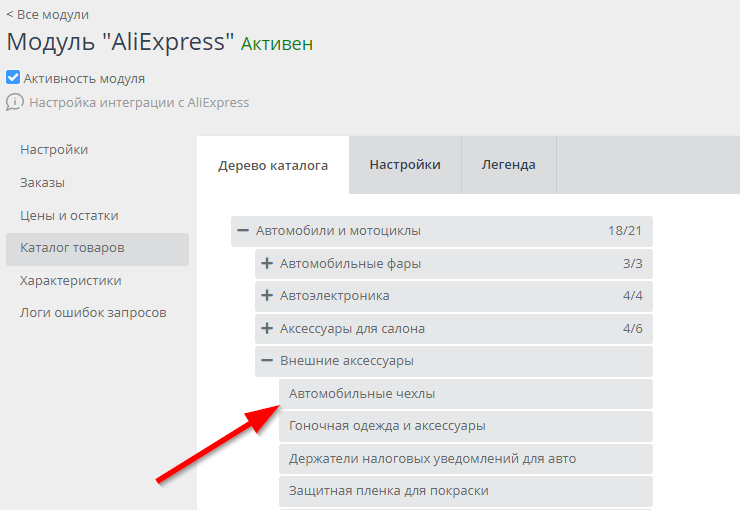Toggle the Активность модуля checkbox
Viewport: 740px width, 510px height.
tap(13, 78)
